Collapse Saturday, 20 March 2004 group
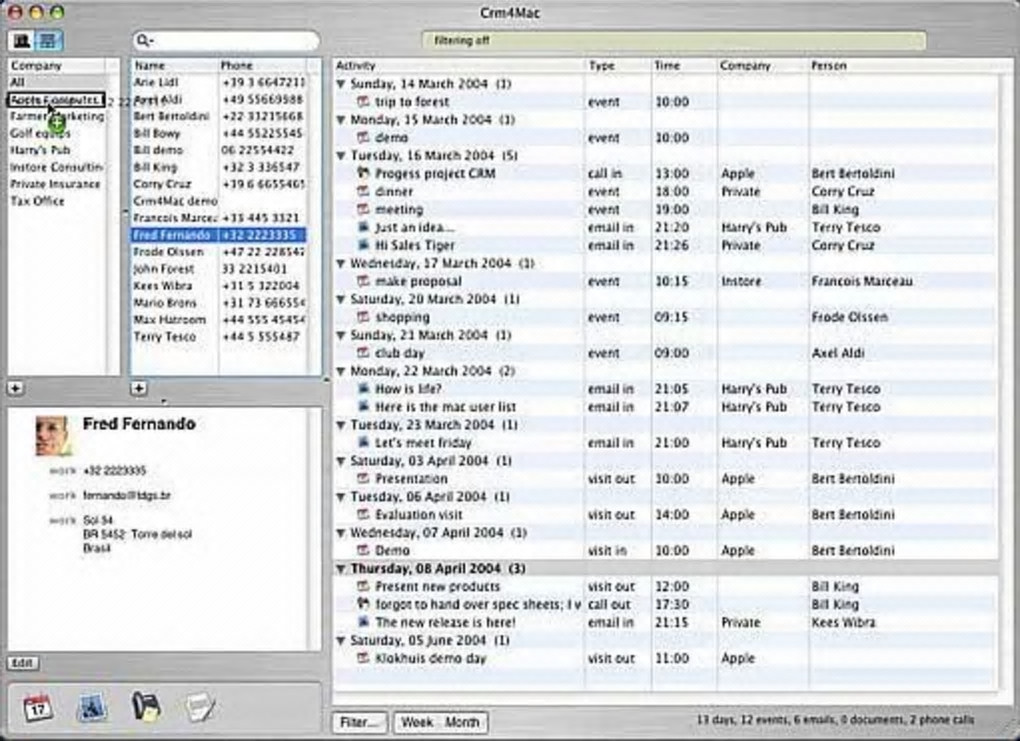Image resolution: width=1020 pixels, height=741 pixels. pyautogui.click(x=341, y=299)
